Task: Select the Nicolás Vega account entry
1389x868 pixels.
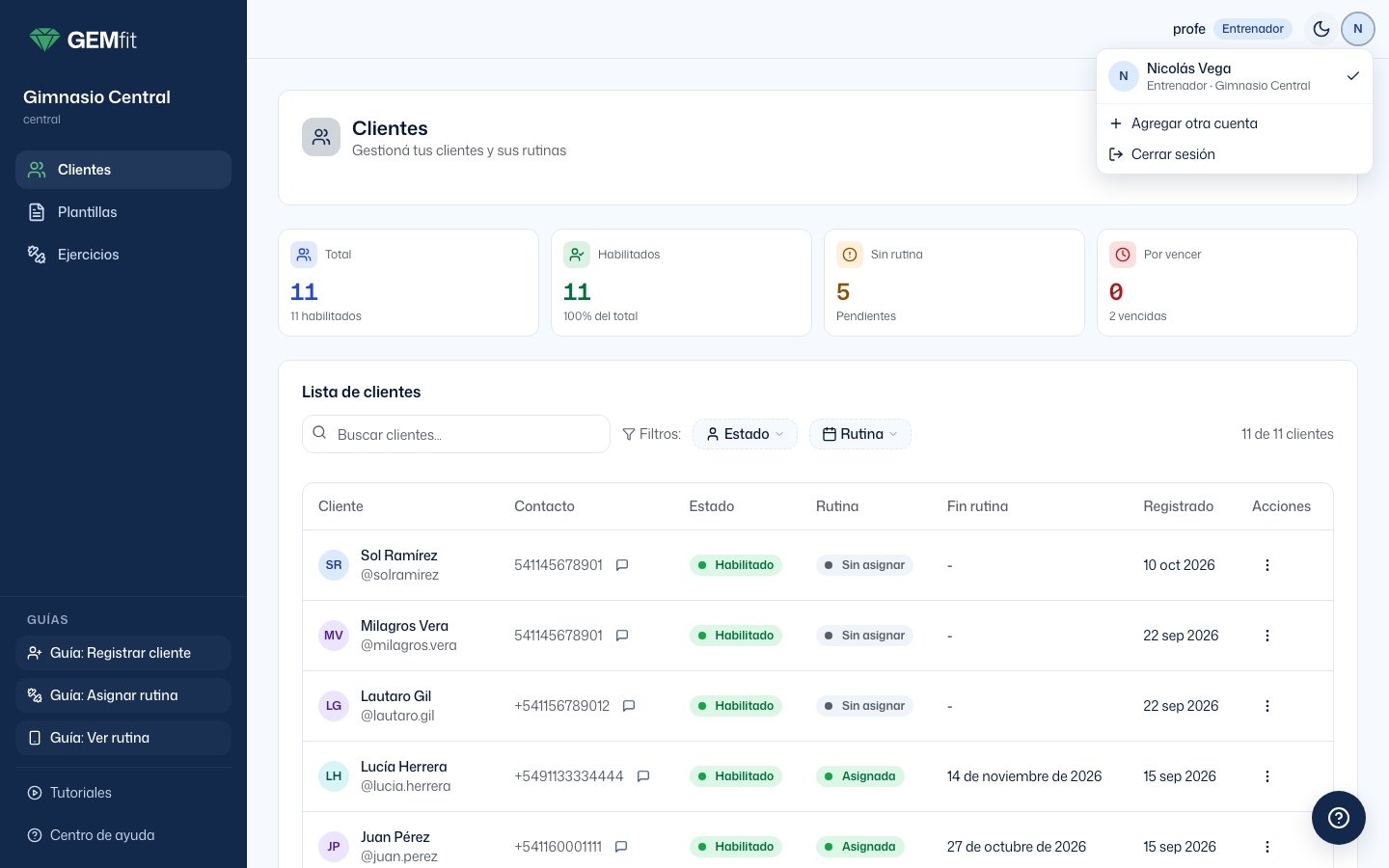Action: coord(1235,76)
